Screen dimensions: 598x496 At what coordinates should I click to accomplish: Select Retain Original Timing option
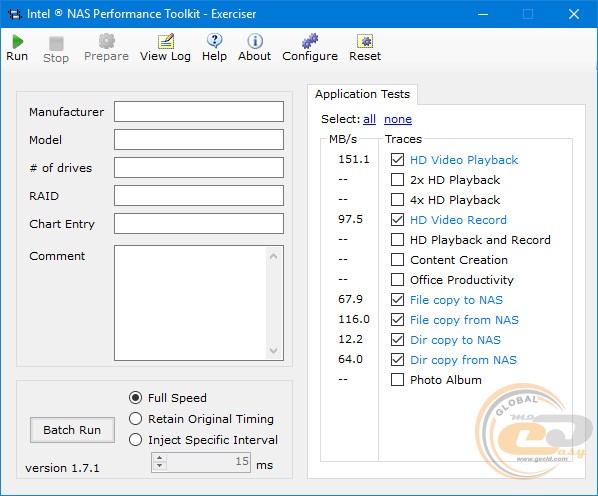pyautogui.click(x=135, y=419)
